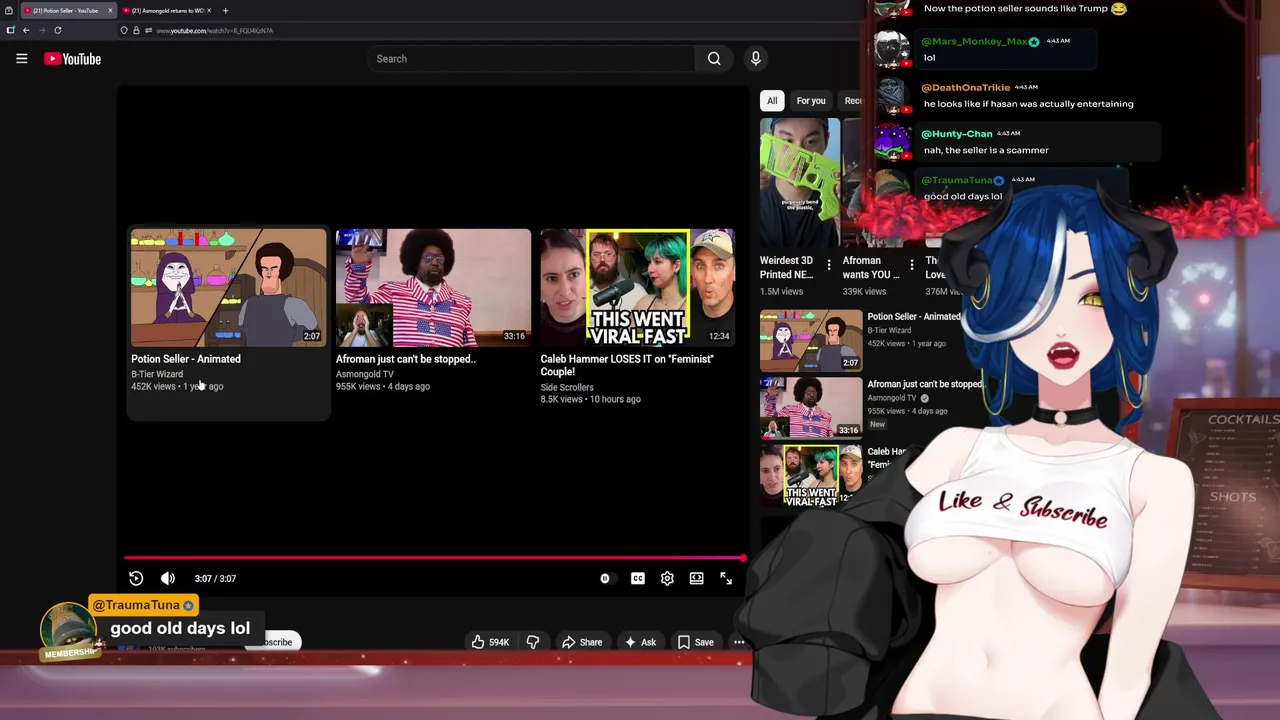Open sidebar Afroman video thumbnail

click(x=811, y=408)
